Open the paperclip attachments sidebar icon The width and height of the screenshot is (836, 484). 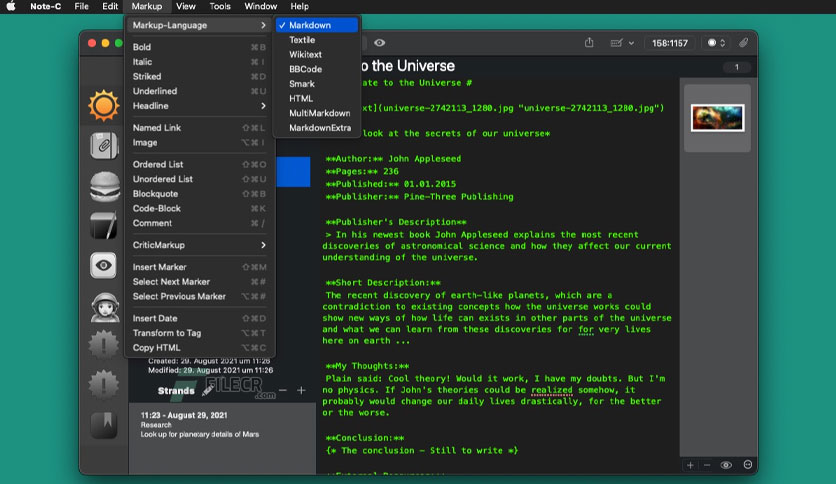pos(103,145)
